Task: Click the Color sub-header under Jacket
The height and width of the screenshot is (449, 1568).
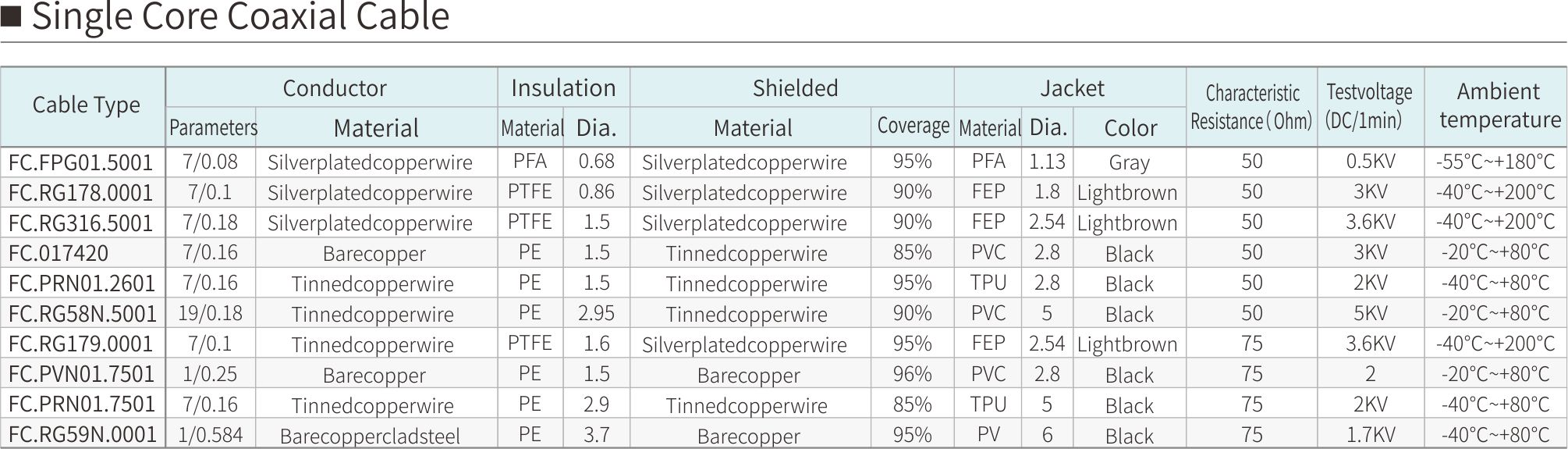Action: [x=1130, y=128]
